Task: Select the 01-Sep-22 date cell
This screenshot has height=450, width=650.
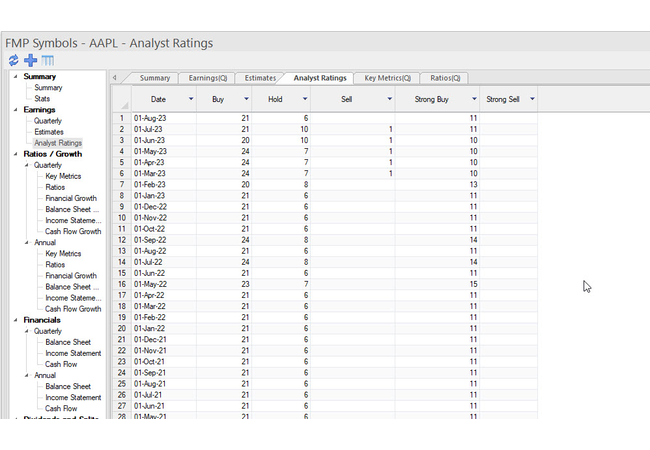Action: [x=164, y=240]
